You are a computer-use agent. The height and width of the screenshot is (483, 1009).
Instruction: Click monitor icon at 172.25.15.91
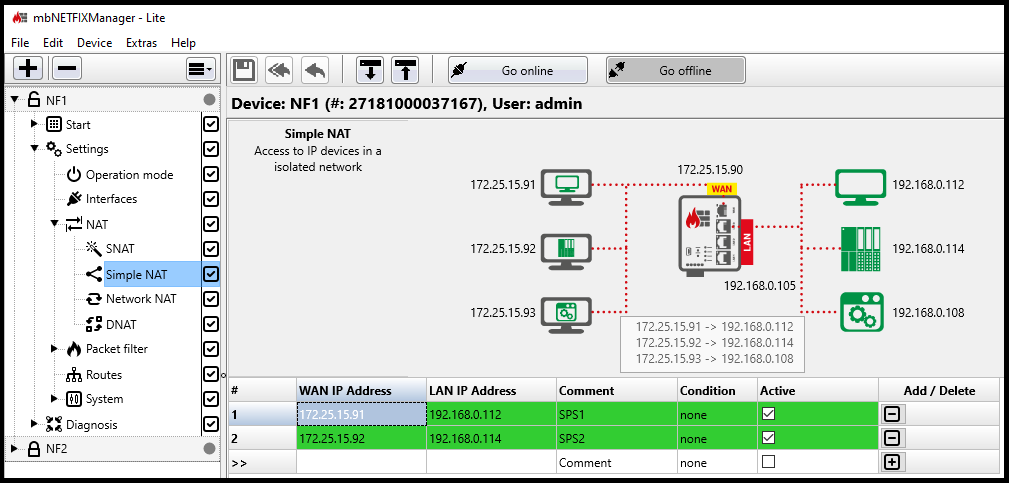pyautogui.click(x=566, y=187)
